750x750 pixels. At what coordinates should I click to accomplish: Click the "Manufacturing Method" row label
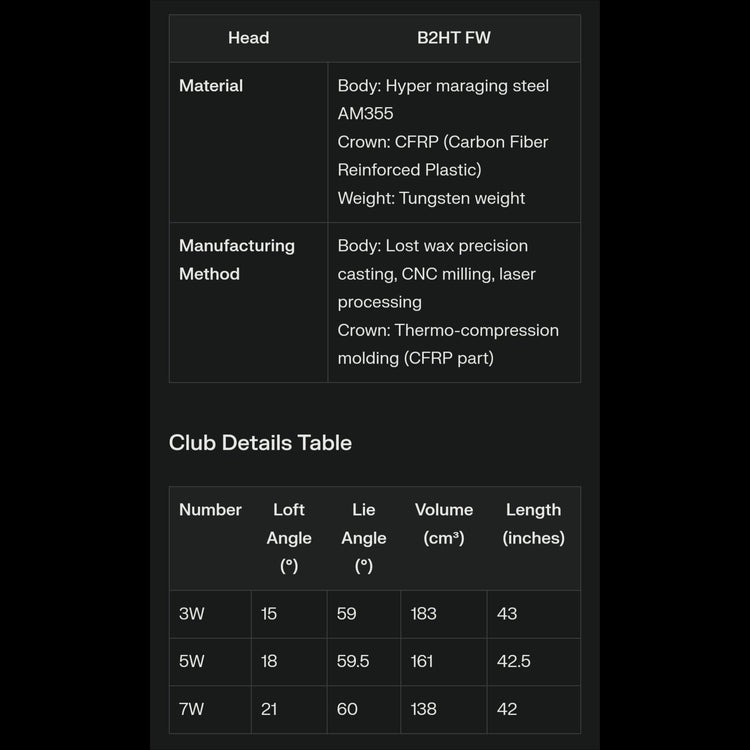click(237, 260)
